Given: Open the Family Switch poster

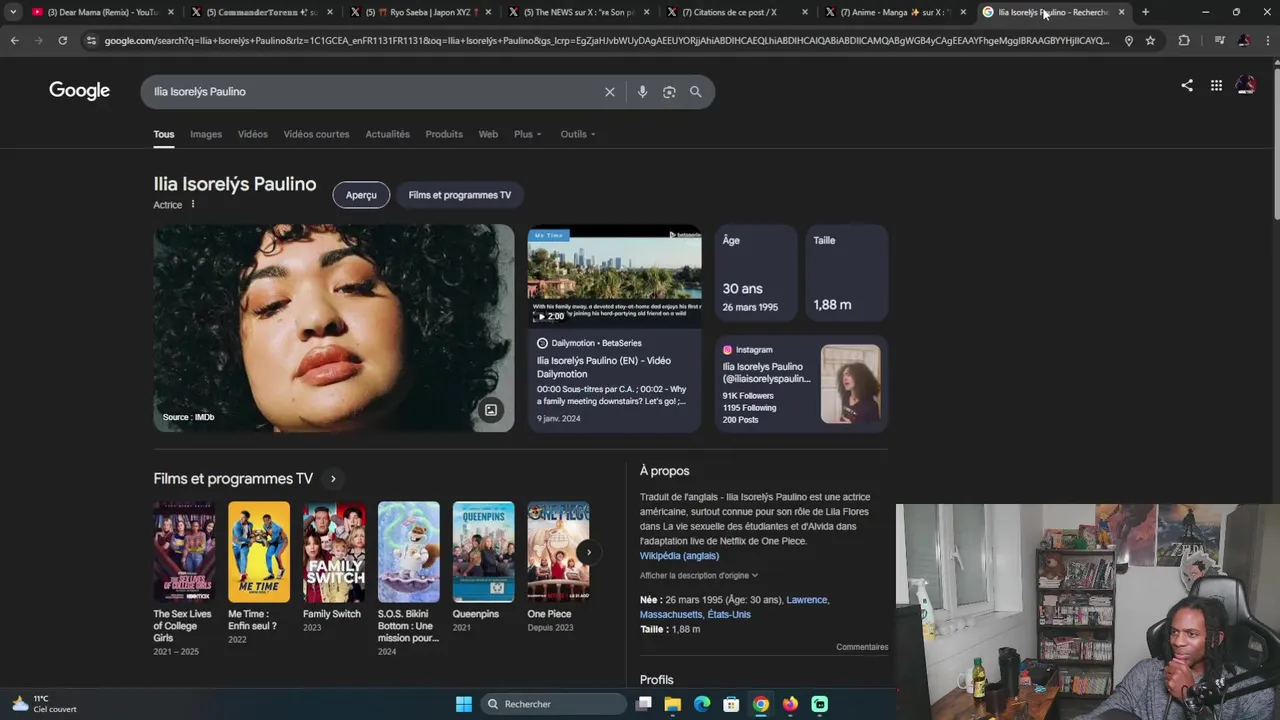Looking at the screenshot, I should pos(334,552).
